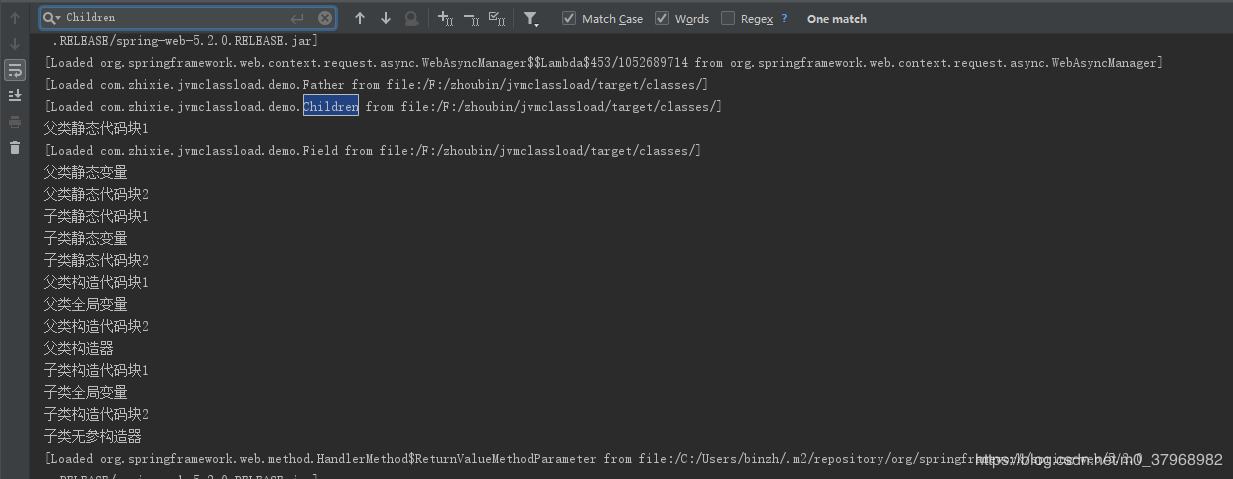Viewport: 1233px width, 479px height.
Task: Clear console with the trash icon
Action: [x=14, y=148]
